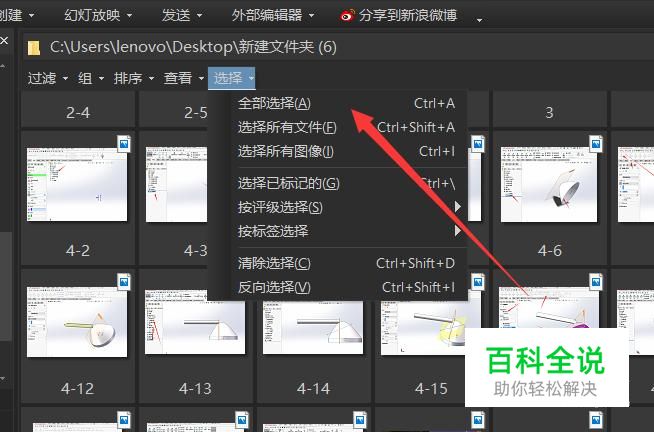Screen dimensions: 654x432
Task: Close the left panel with X
Action: (x=4, y=40)
